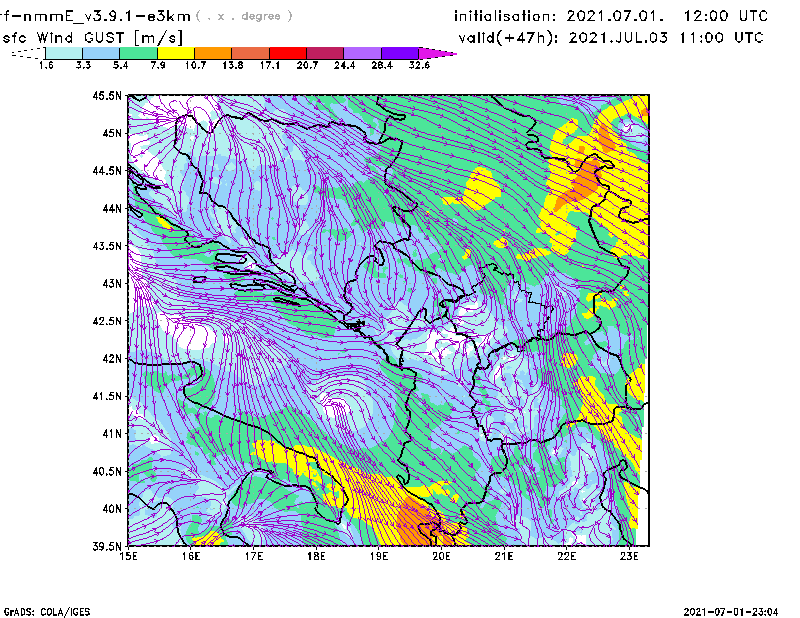Click legend value 1.6
Screen dimensions: 800x618
click(x=46, y=65)
